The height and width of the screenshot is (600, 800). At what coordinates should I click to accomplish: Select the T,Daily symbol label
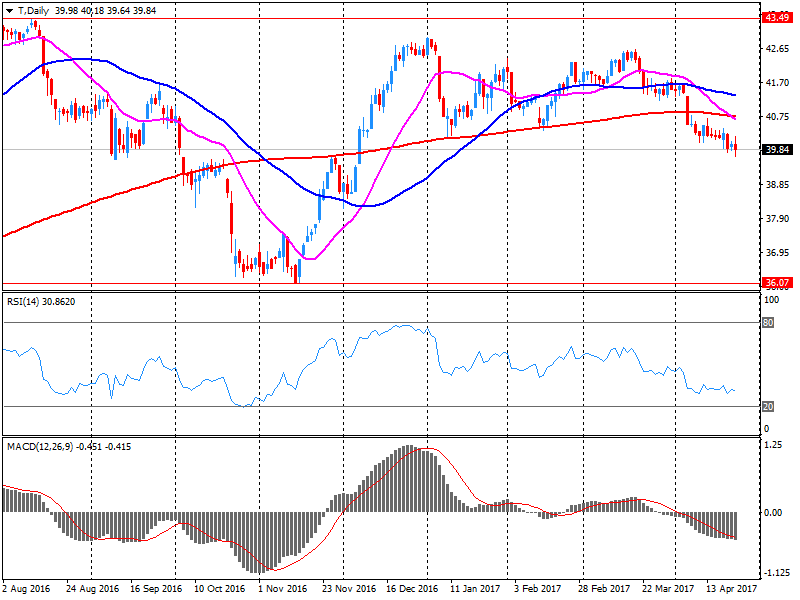33,11
